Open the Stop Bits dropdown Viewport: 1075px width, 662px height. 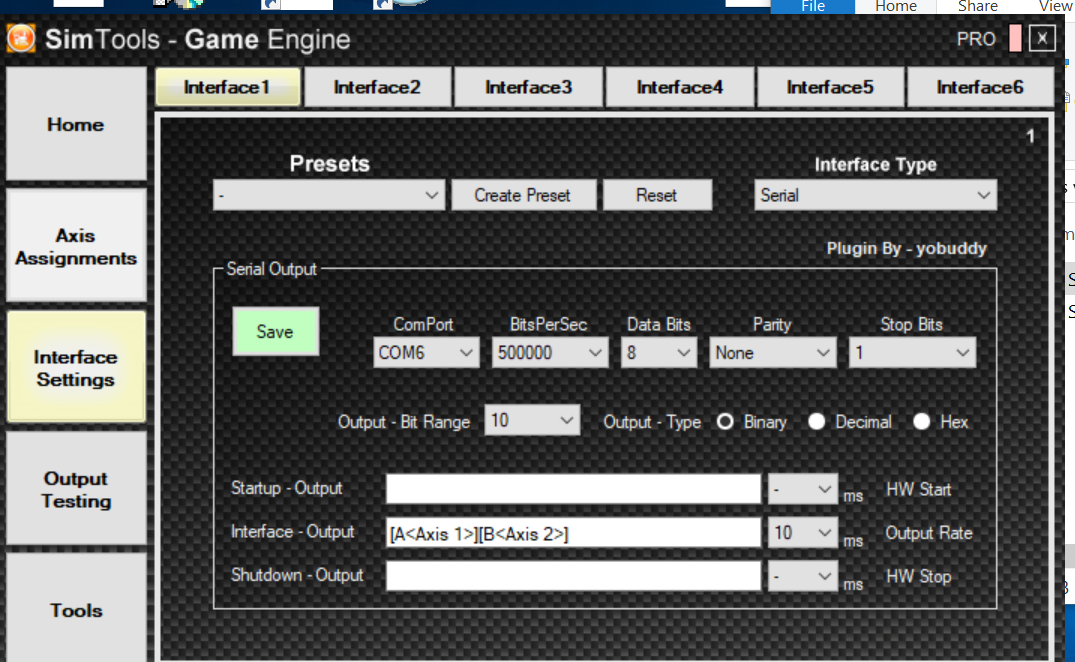click(913, 353)
